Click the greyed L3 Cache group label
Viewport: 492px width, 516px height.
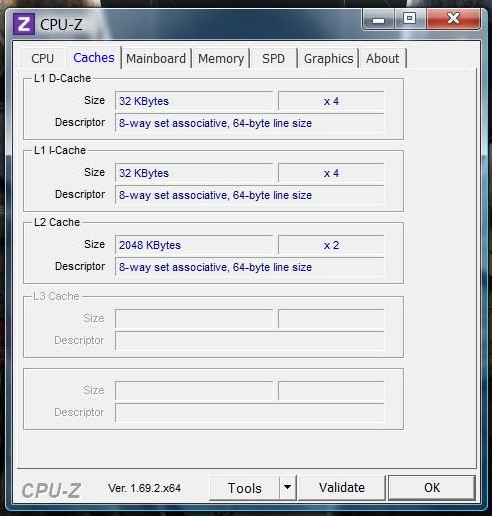[x=56, y=296]
